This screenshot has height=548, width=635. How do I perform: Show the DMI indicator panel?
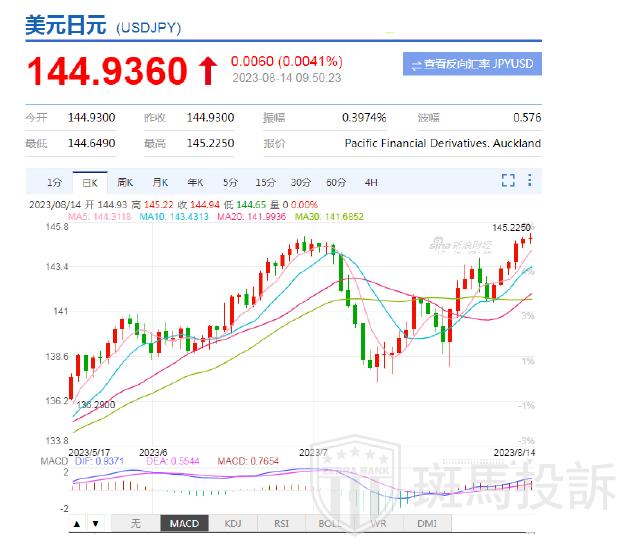[426, 523]
